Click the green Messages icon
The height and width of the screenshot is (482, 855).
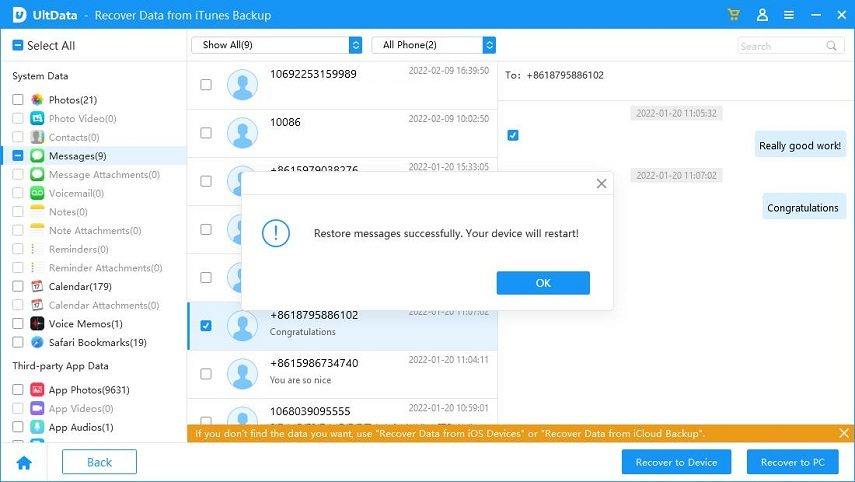click(x=37, y=155)
